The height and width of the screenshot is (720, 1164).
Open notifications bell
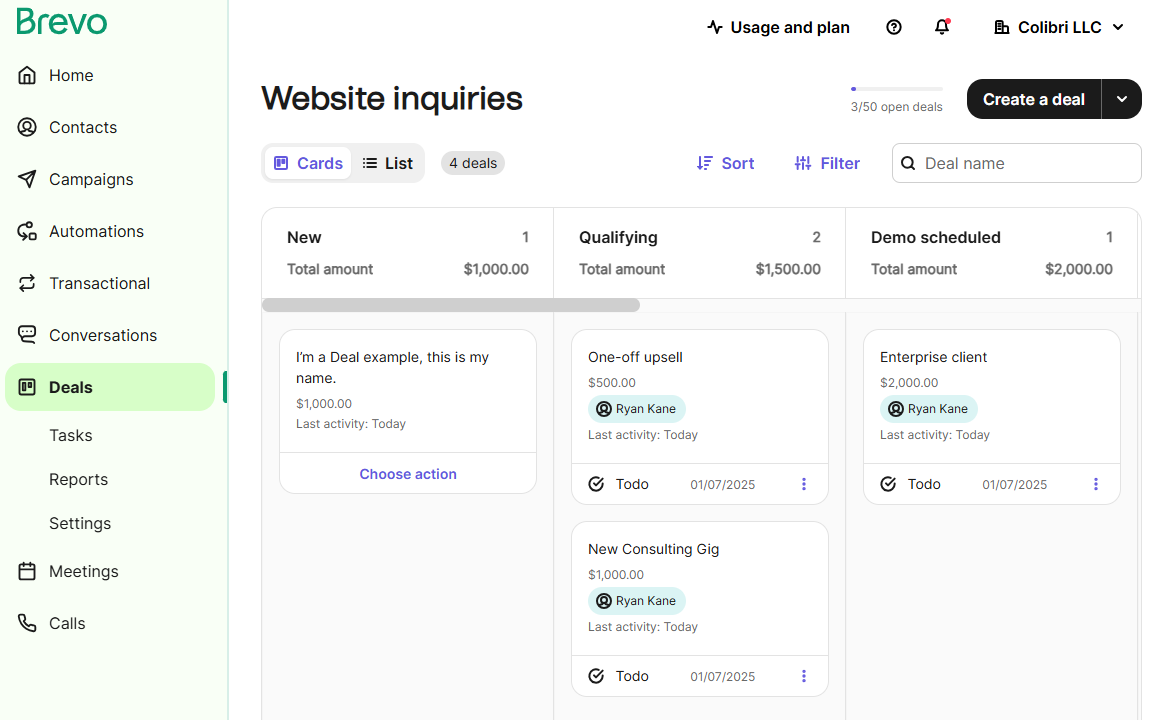pos(942,27)
